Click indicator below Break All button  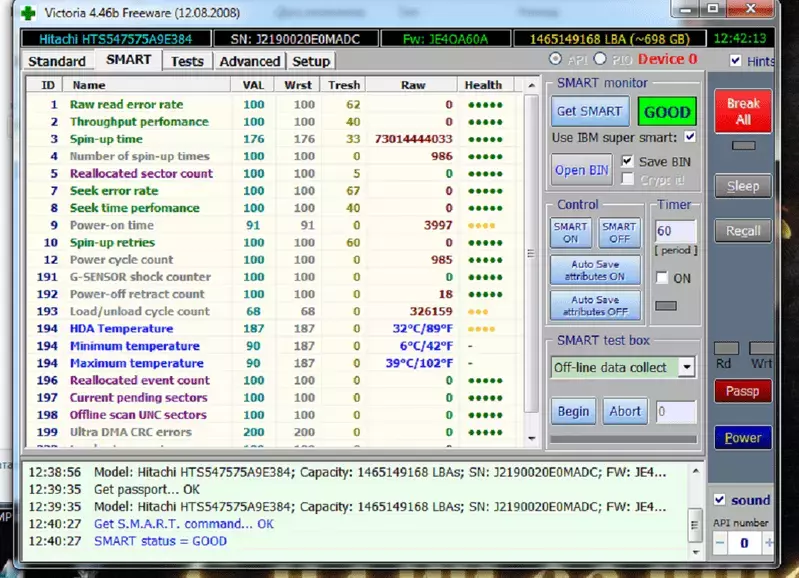coord(743,146)
